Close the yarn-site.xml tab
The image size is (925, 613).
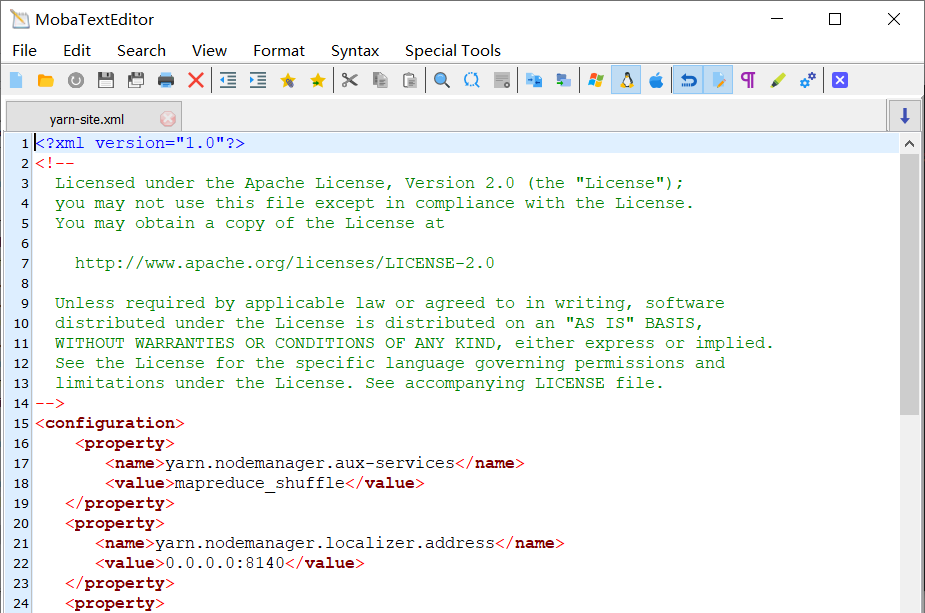click(168, 119)
